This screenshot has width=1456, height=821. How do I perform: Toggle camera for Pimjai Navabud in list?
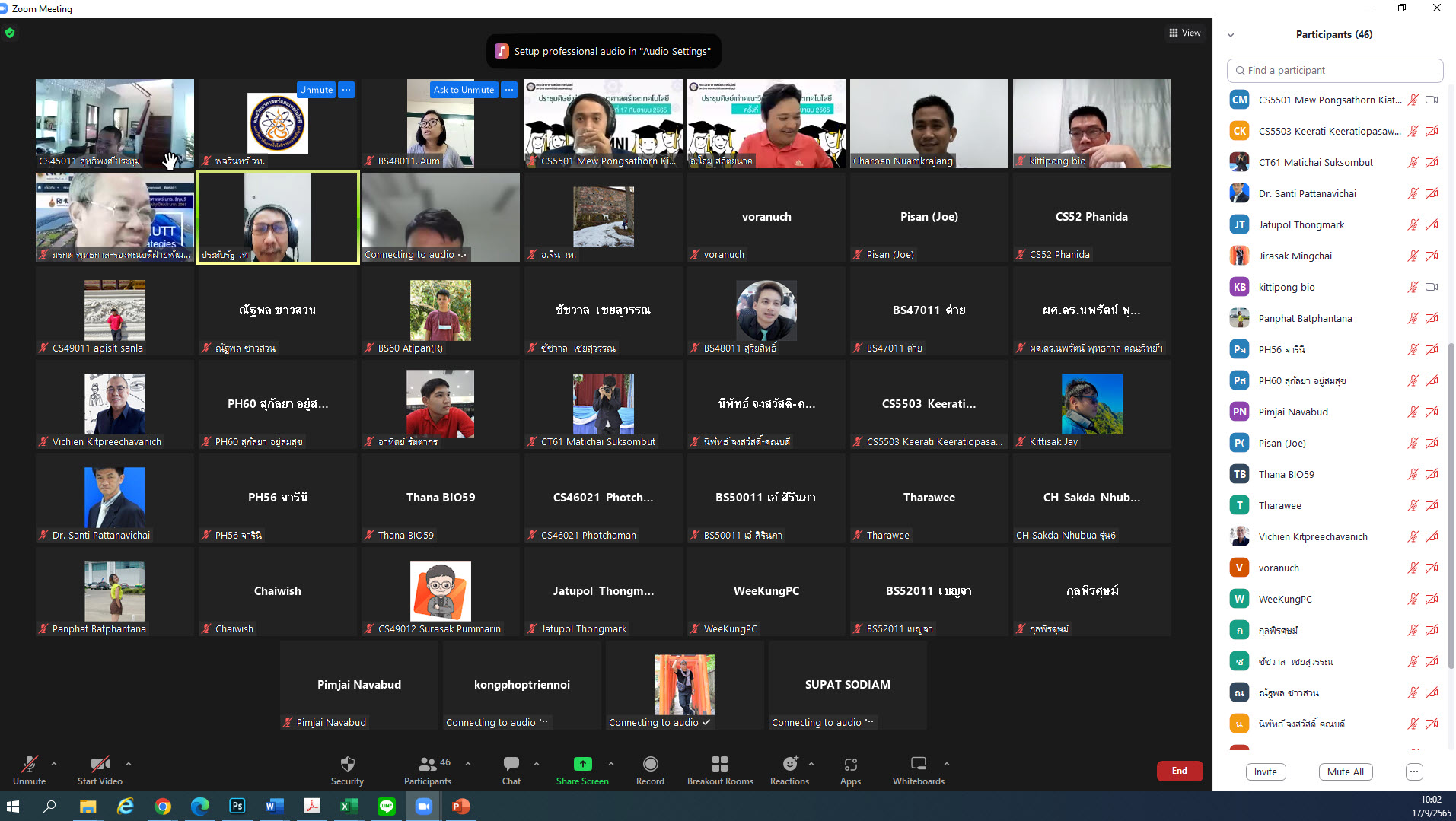(1432, 412)
